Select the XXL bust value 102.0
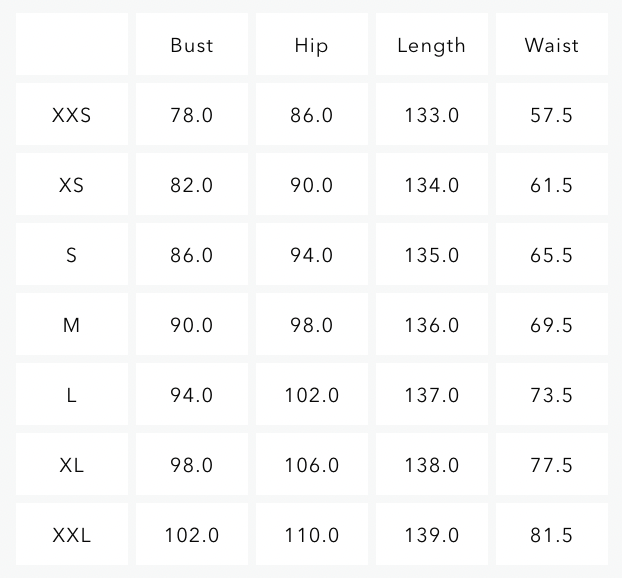 pyautogui.click(x=192, y=535)
